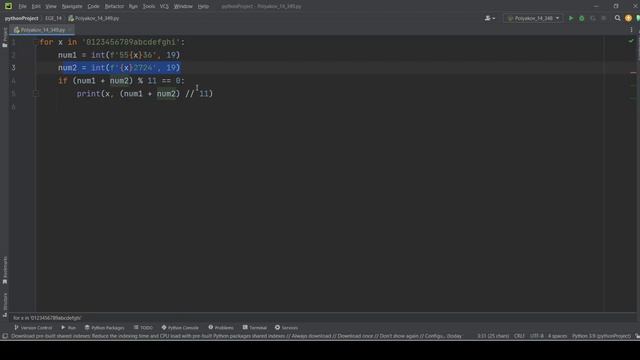Click on 'for x in' code line 1
The image size is (640, 360).
[112, 42]
